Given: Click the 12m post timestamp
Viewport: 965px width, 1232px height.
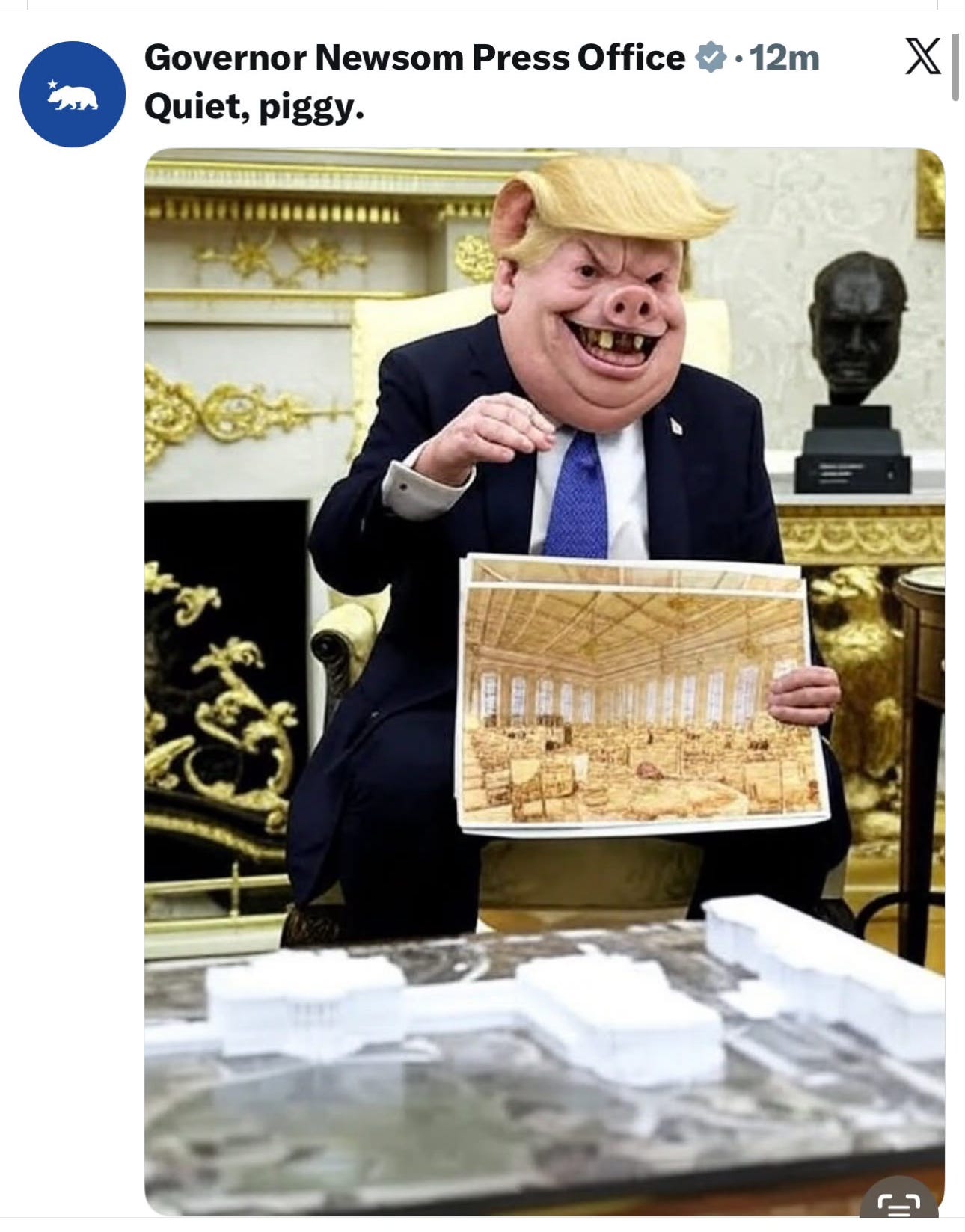Looking at the screenshot, I should point(784,58).
